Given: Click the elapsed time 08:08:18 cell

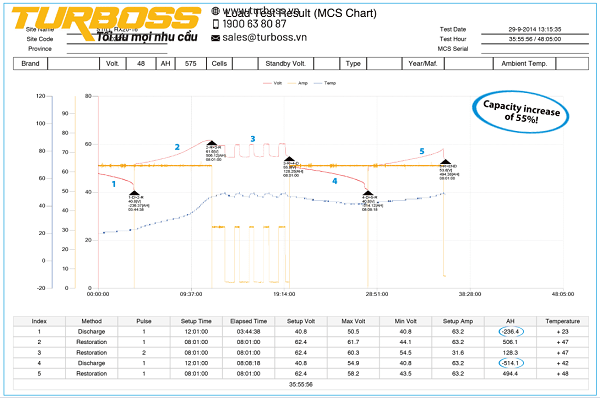Looking at the screenshot, I should 249,363.
